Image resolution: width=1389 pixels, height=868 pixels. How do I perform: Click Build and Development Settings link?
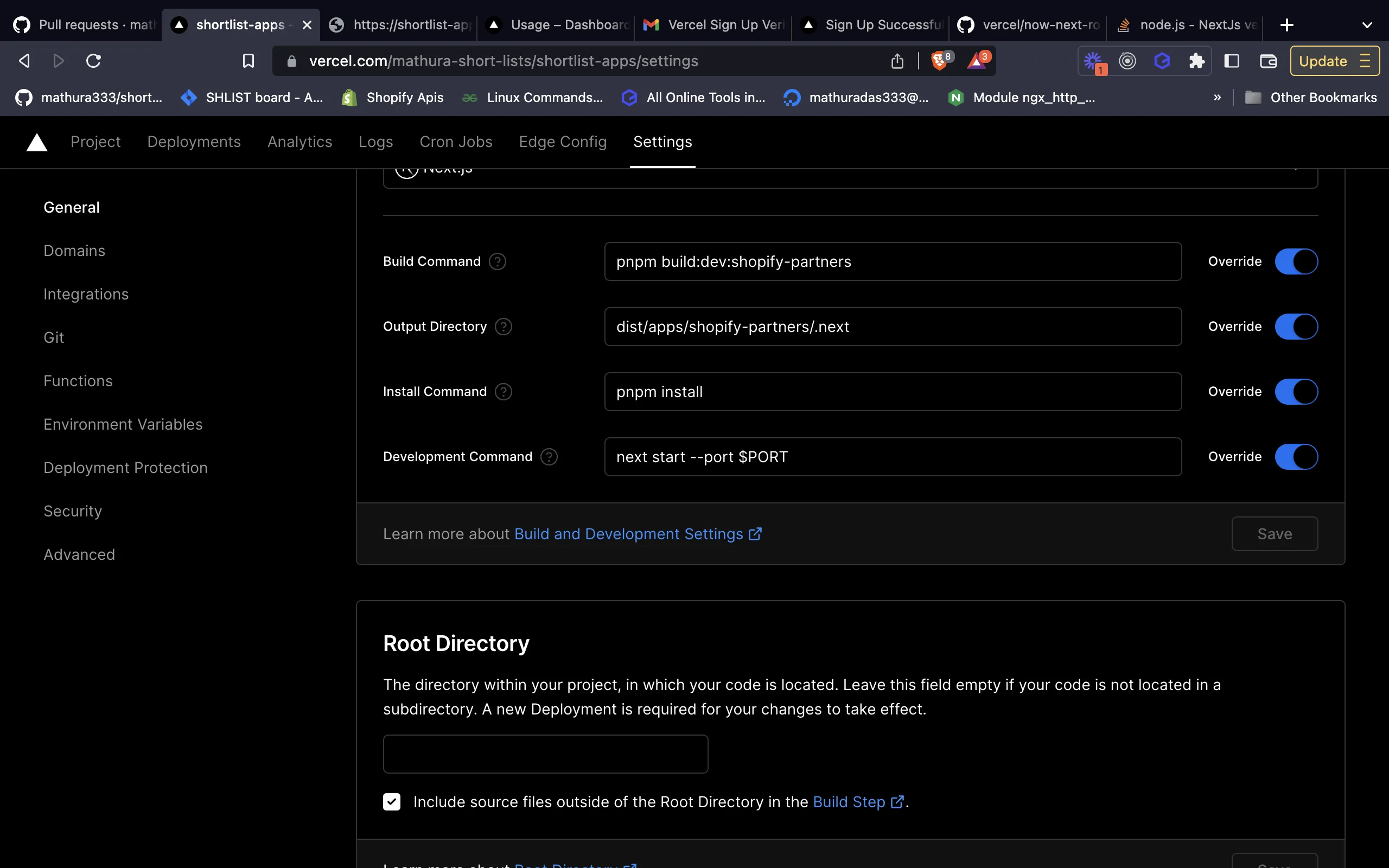pyautogui.click(x=637, y=533)
